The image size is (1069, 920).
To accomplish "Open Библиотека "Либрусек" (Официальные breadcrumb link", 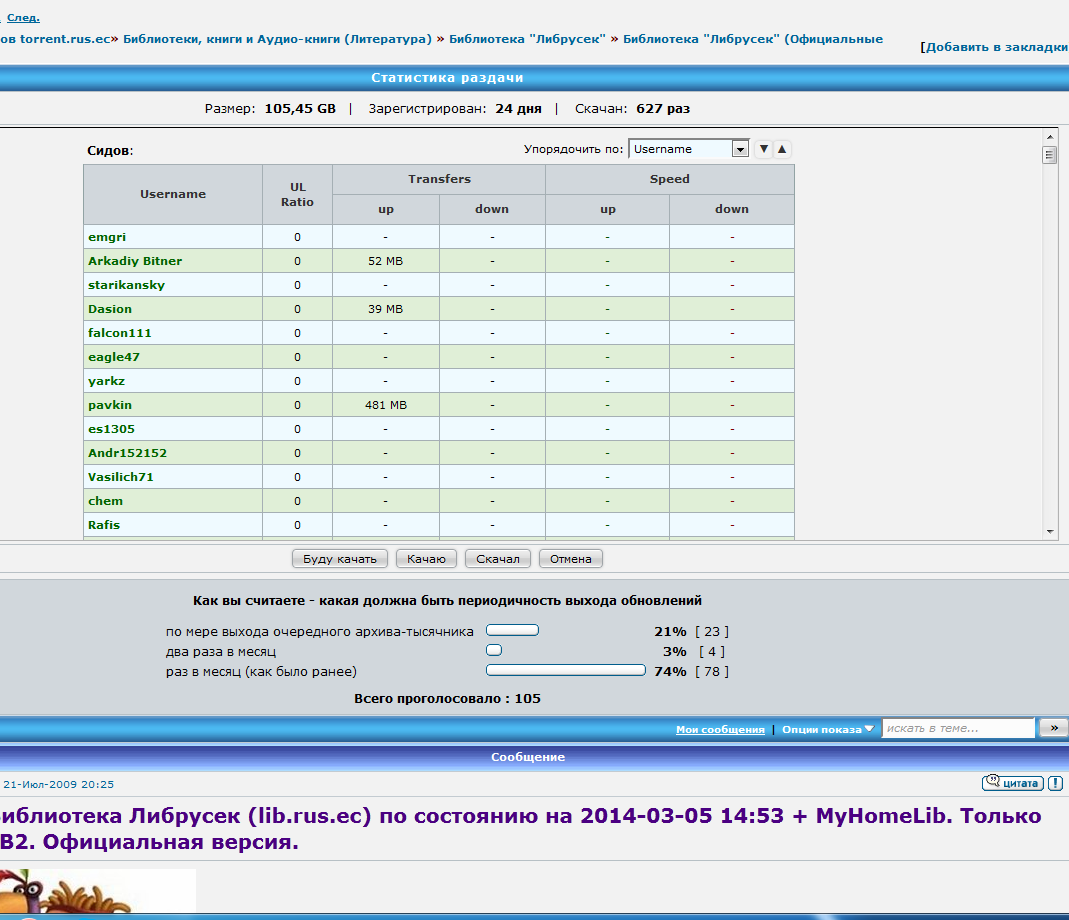I will 753,39.
